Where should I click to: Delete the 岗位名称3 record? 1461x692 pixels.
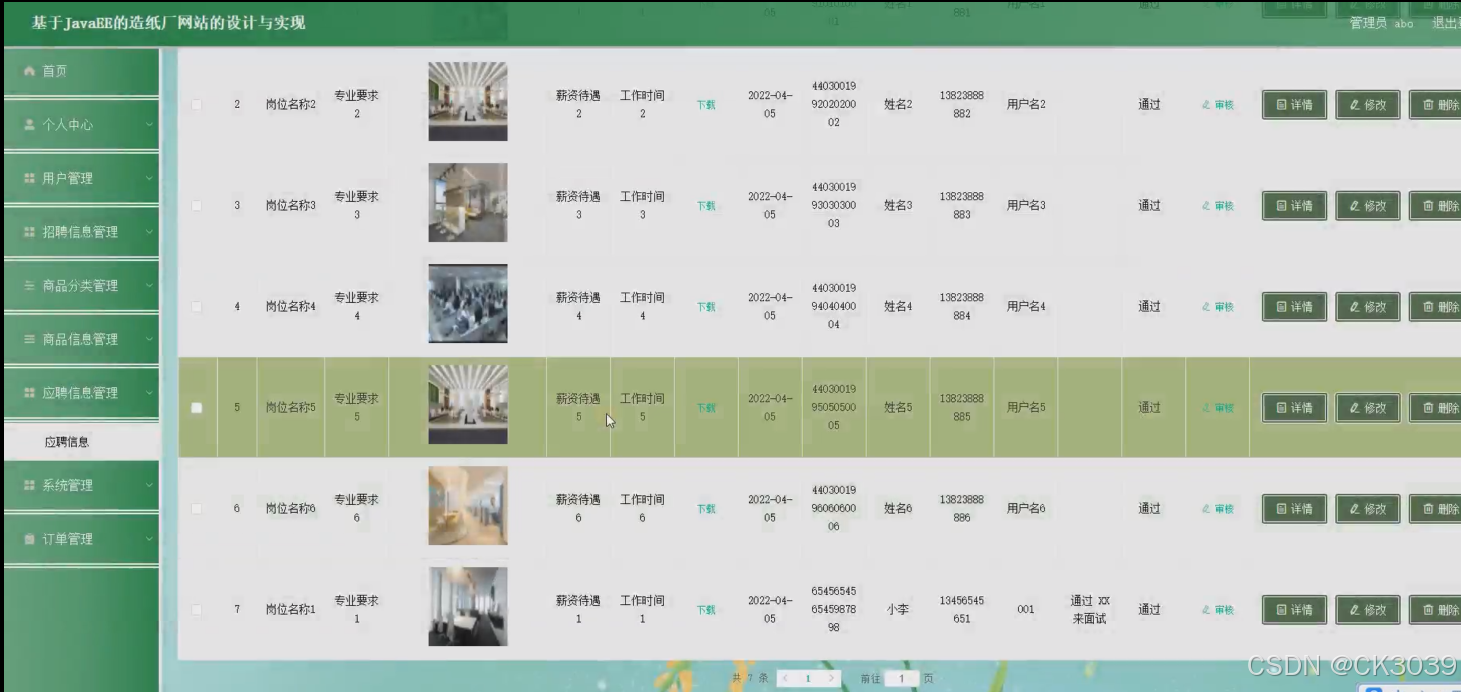click(1436, 206)
